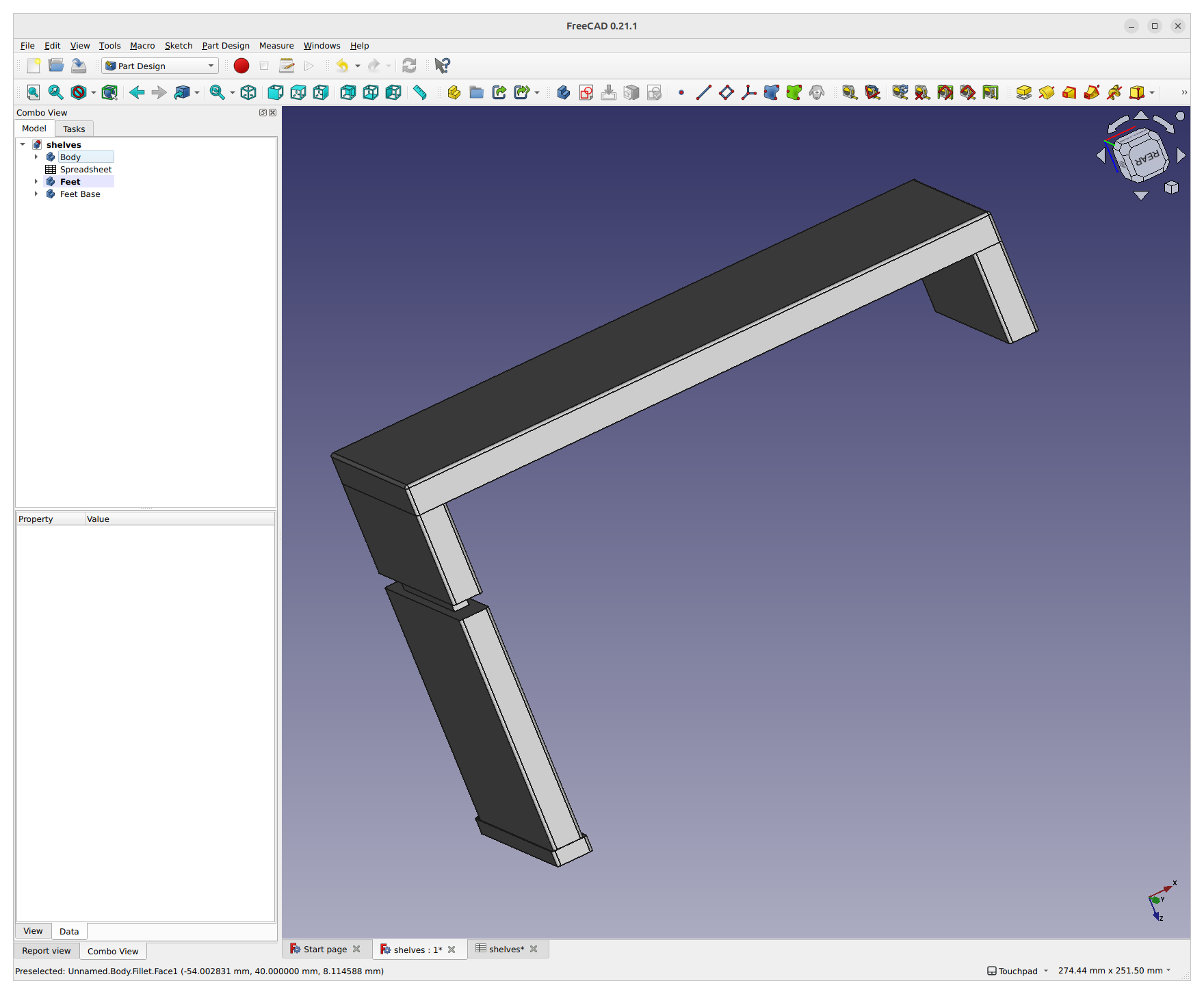Screen dimensions: 1204x994
Task: Save the active document
Action: tap(79, 66)
